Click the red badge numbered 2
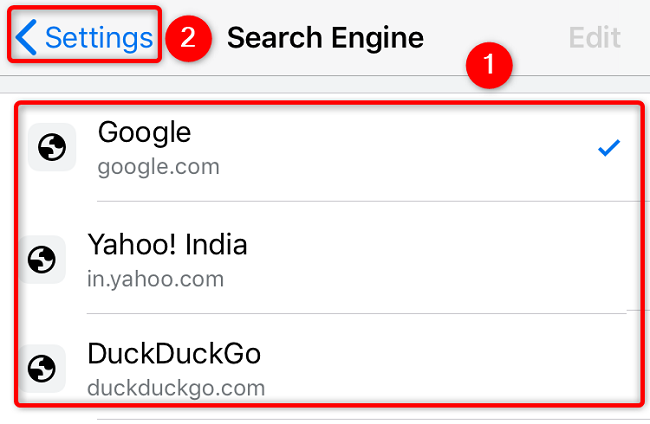The width and height of the screenshot is (650, 424). click(187, 38)
